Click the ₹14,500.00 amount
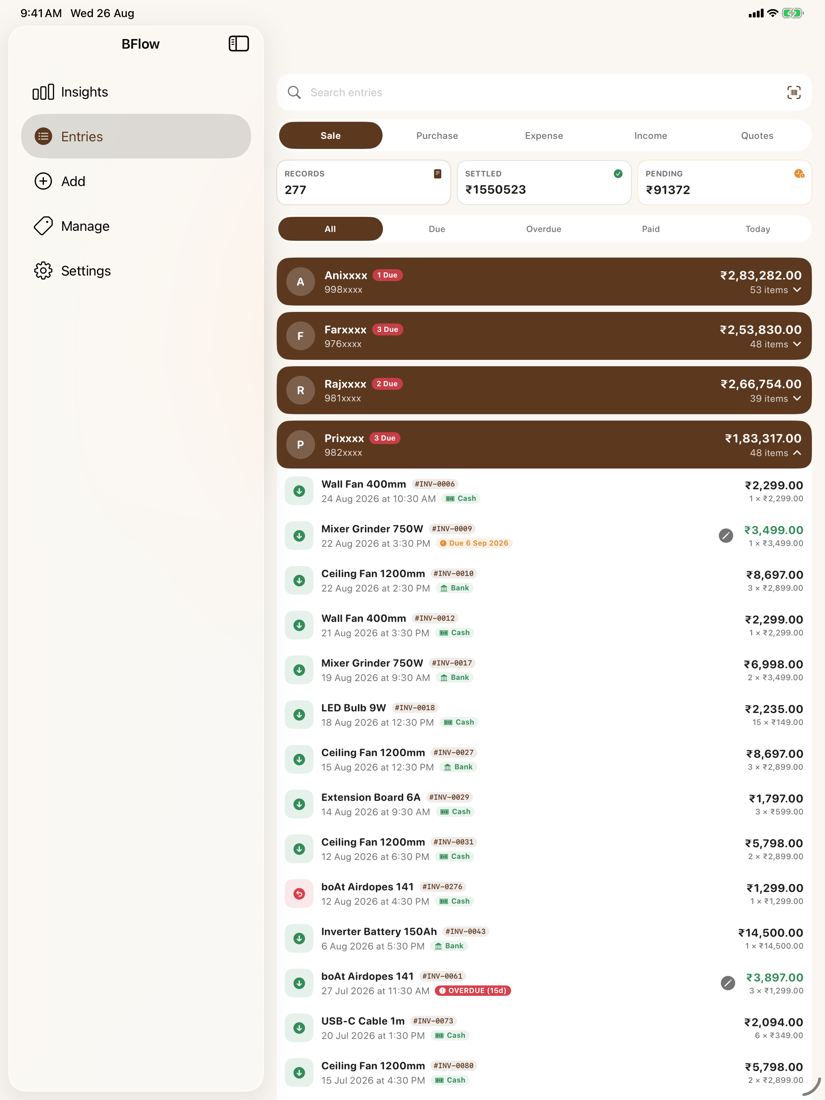The width and height of the screenshot is (825, 1100). pyautogui.click(x=770, y=932)
